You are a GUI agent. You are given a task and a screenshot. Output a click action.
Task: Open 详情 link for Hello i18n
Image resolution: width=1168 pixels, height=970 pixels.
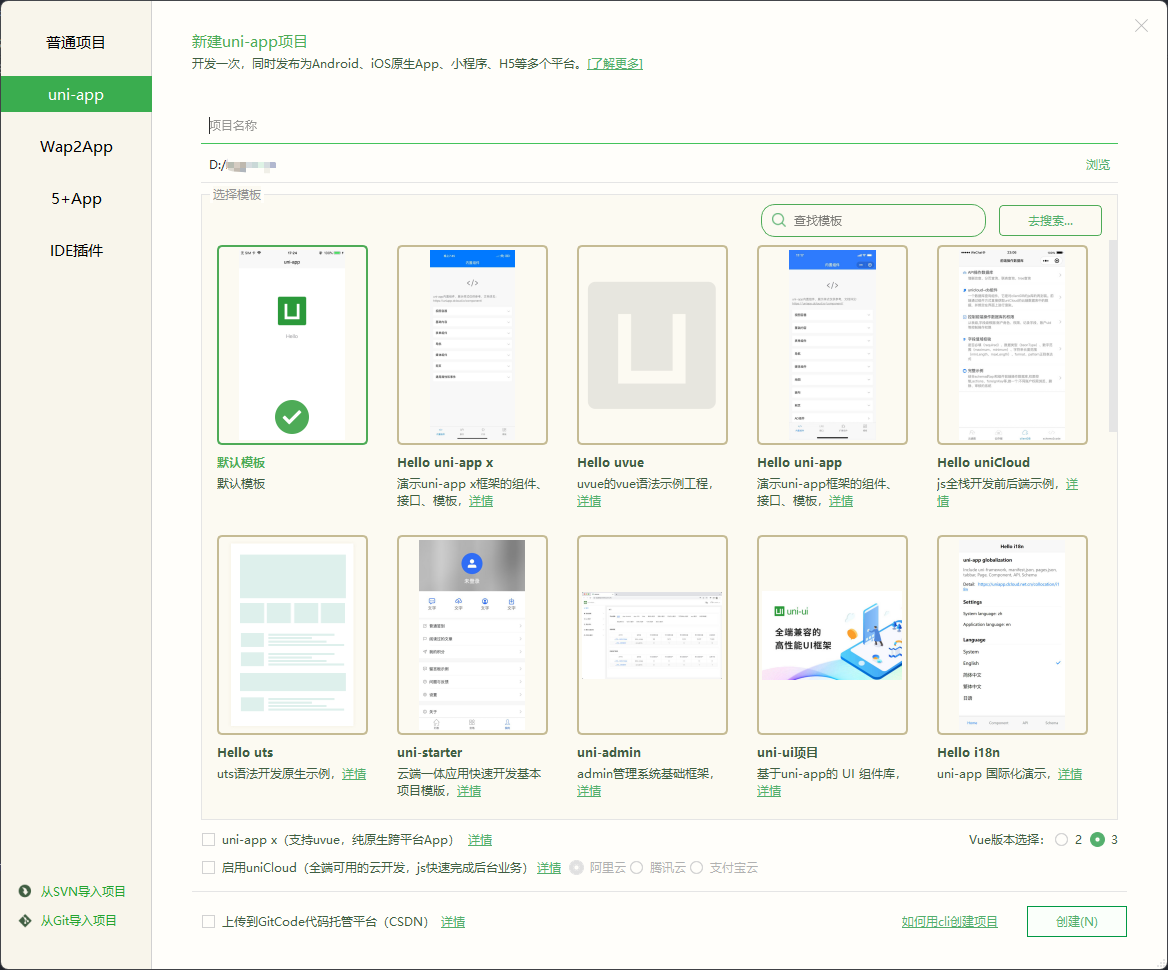tap(1070, 773)
